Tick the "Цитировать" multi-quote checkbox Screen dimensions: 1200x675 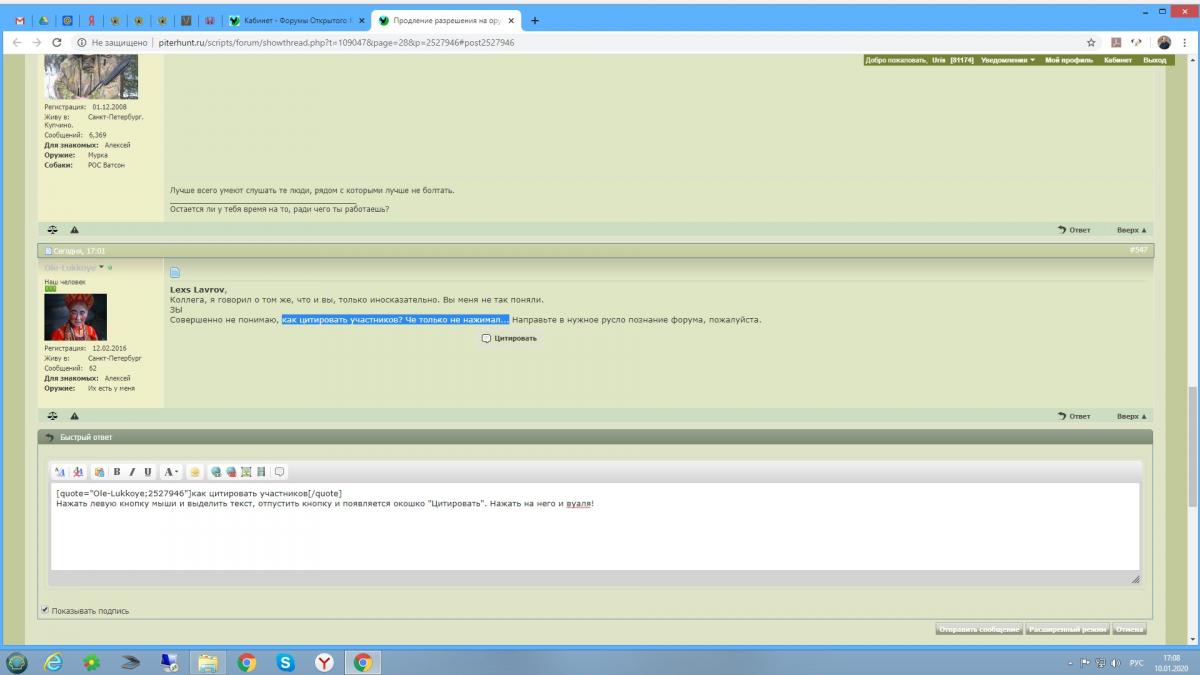[486, 338]
